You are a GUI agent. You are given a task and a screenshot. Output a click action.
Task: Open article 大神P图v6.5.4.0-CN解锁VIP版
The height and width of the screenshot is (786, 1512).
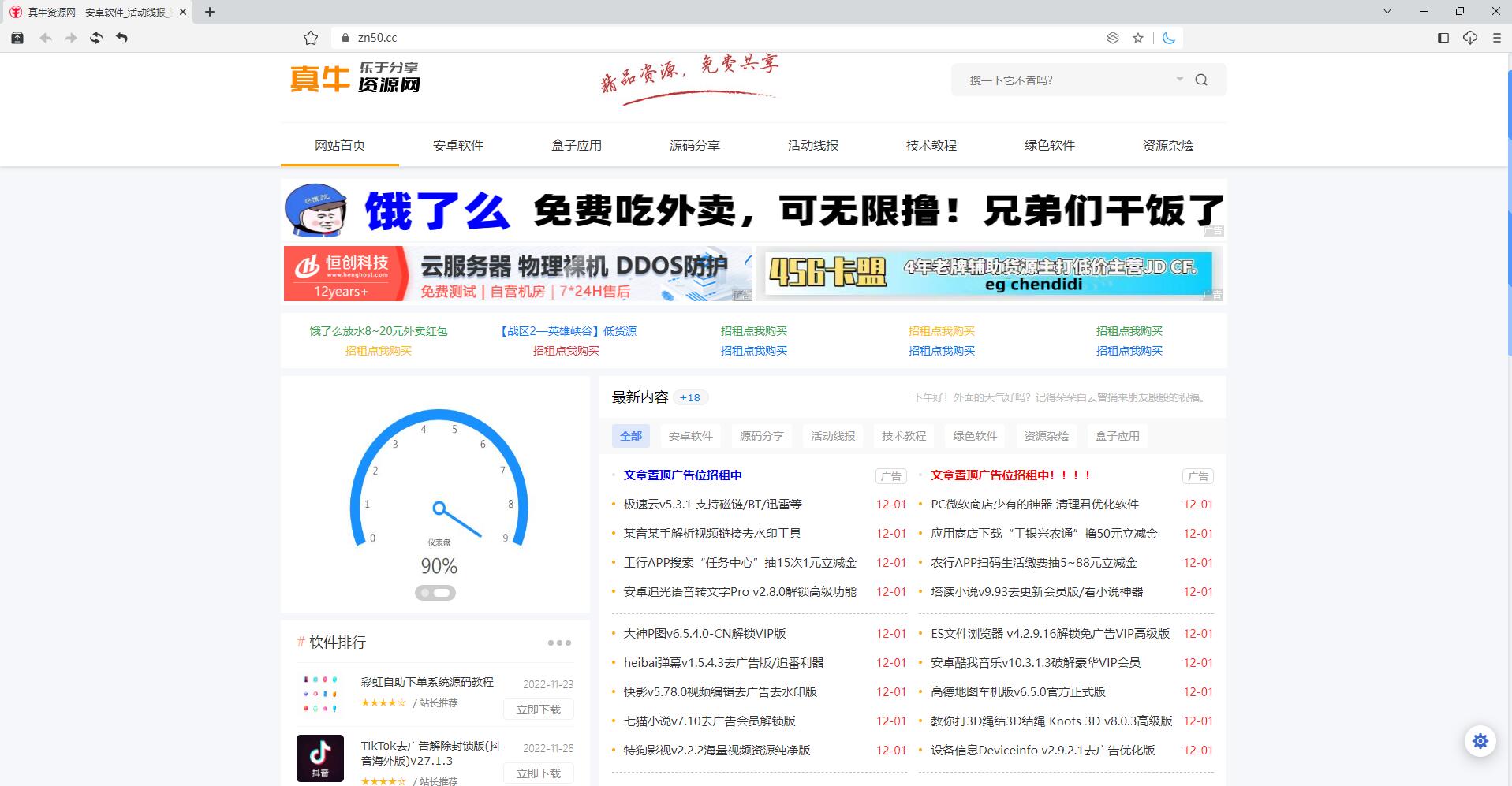pyautogui.click(x=705, y=634)
